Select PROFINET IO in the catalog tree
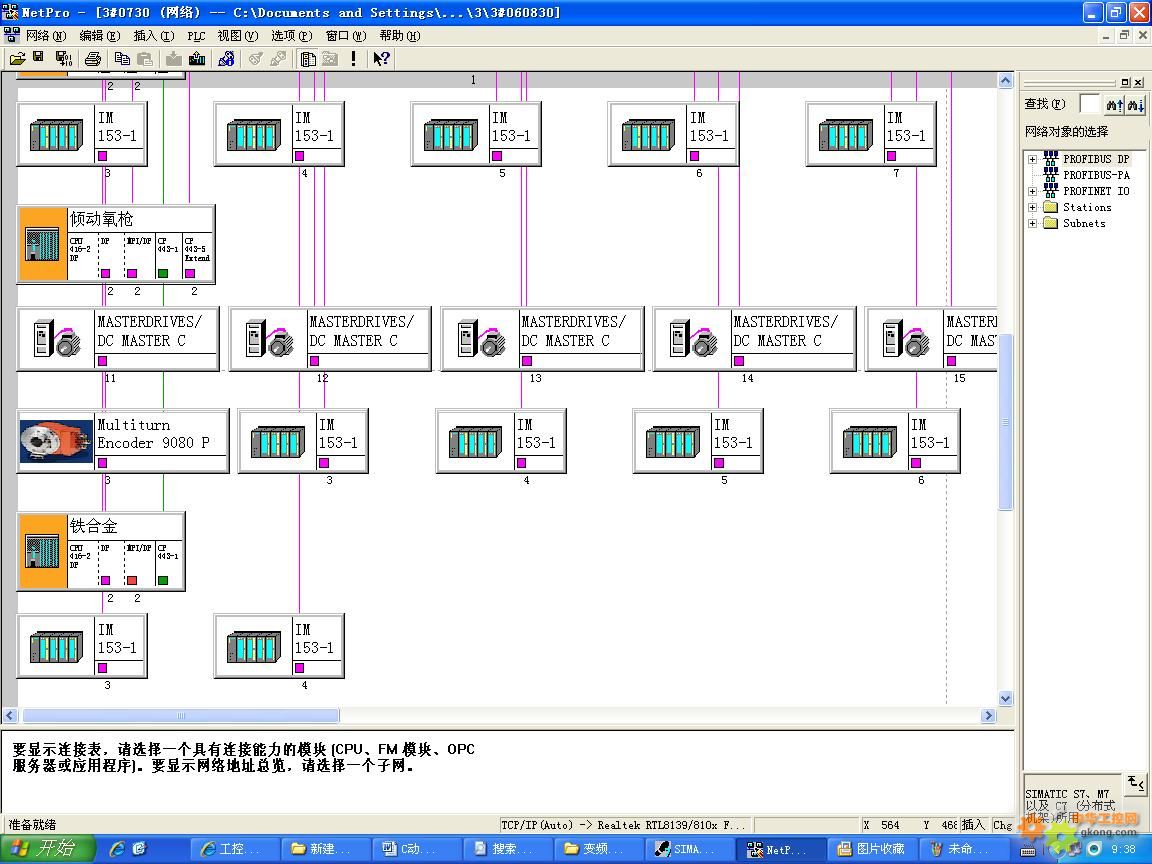The image size is (1152, 864). (x=1096, y=192)
